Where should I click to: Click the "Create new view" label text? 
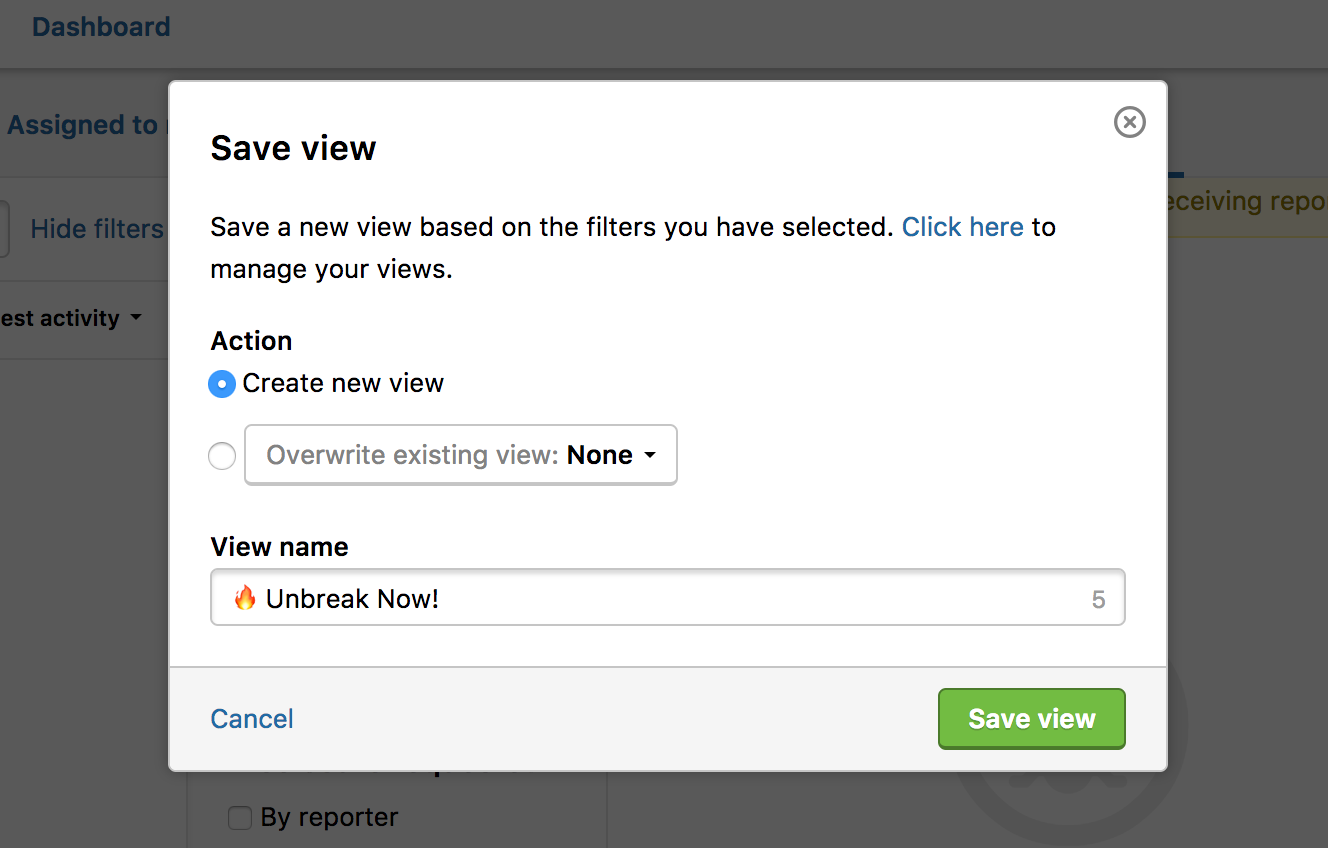coord(343,384)
